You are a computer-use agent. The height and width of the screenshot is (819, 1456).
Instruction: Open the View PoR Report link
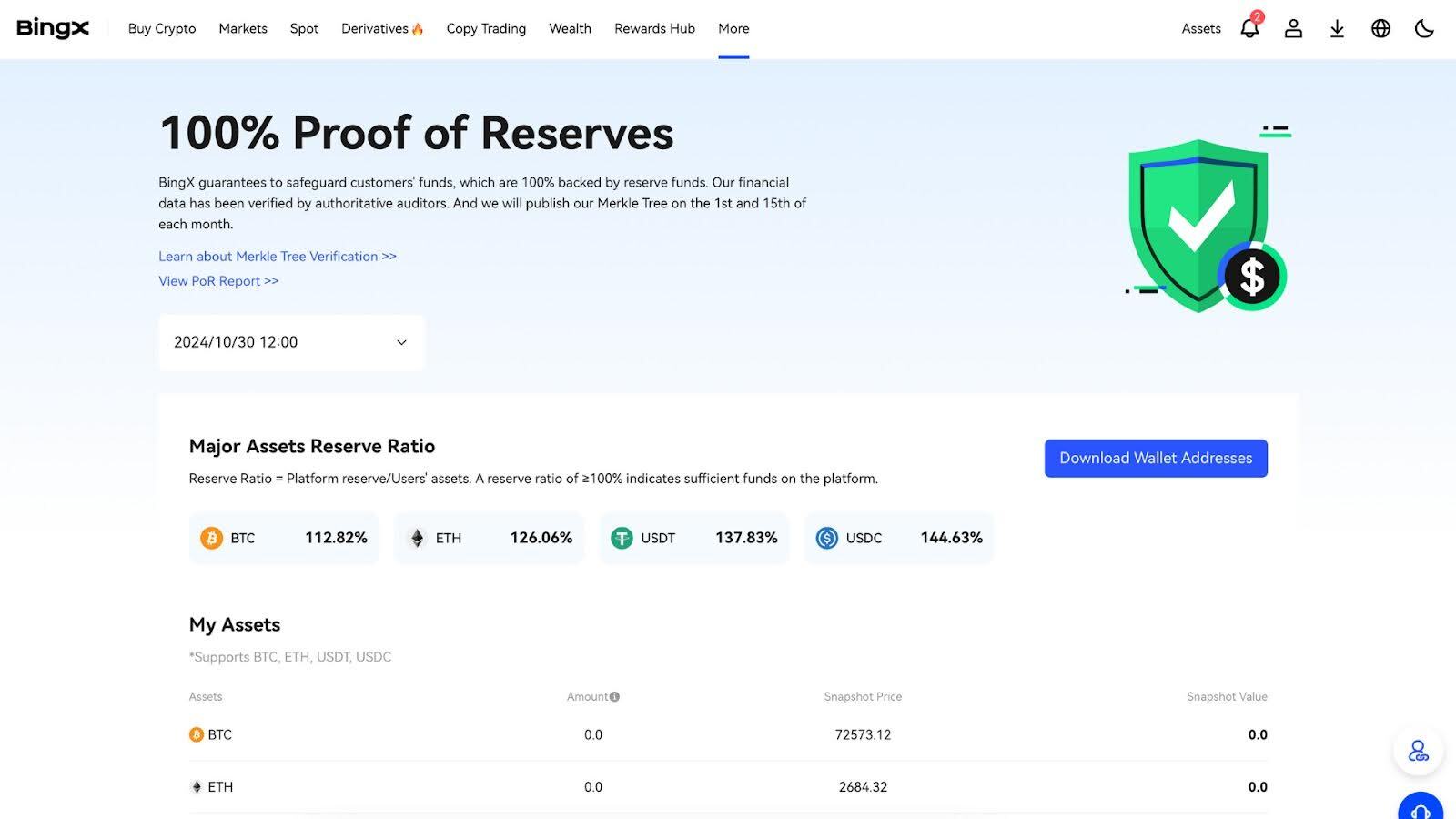(218, 281)
